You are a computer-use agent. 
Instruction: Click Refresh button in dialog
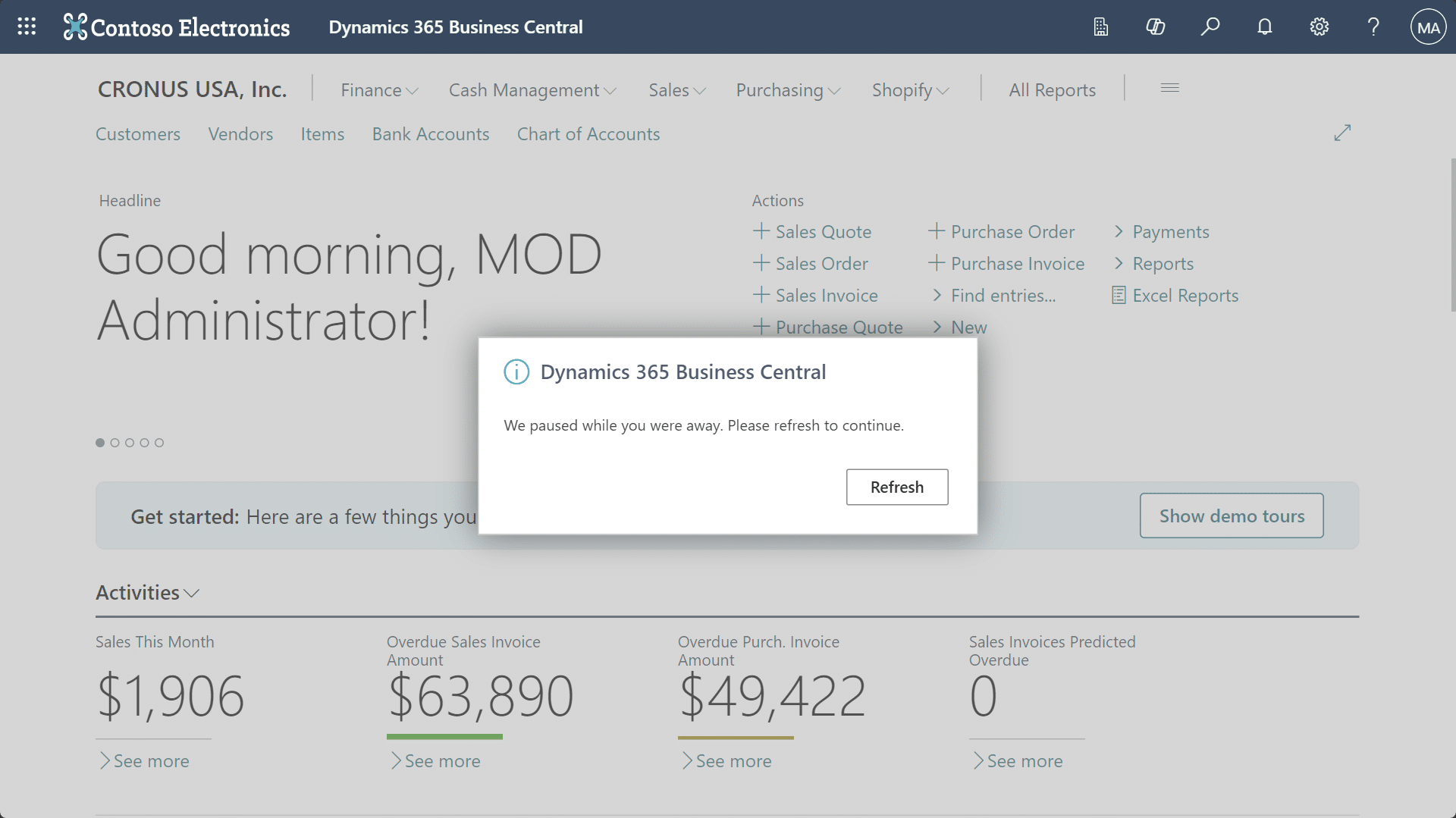[897, 487]
